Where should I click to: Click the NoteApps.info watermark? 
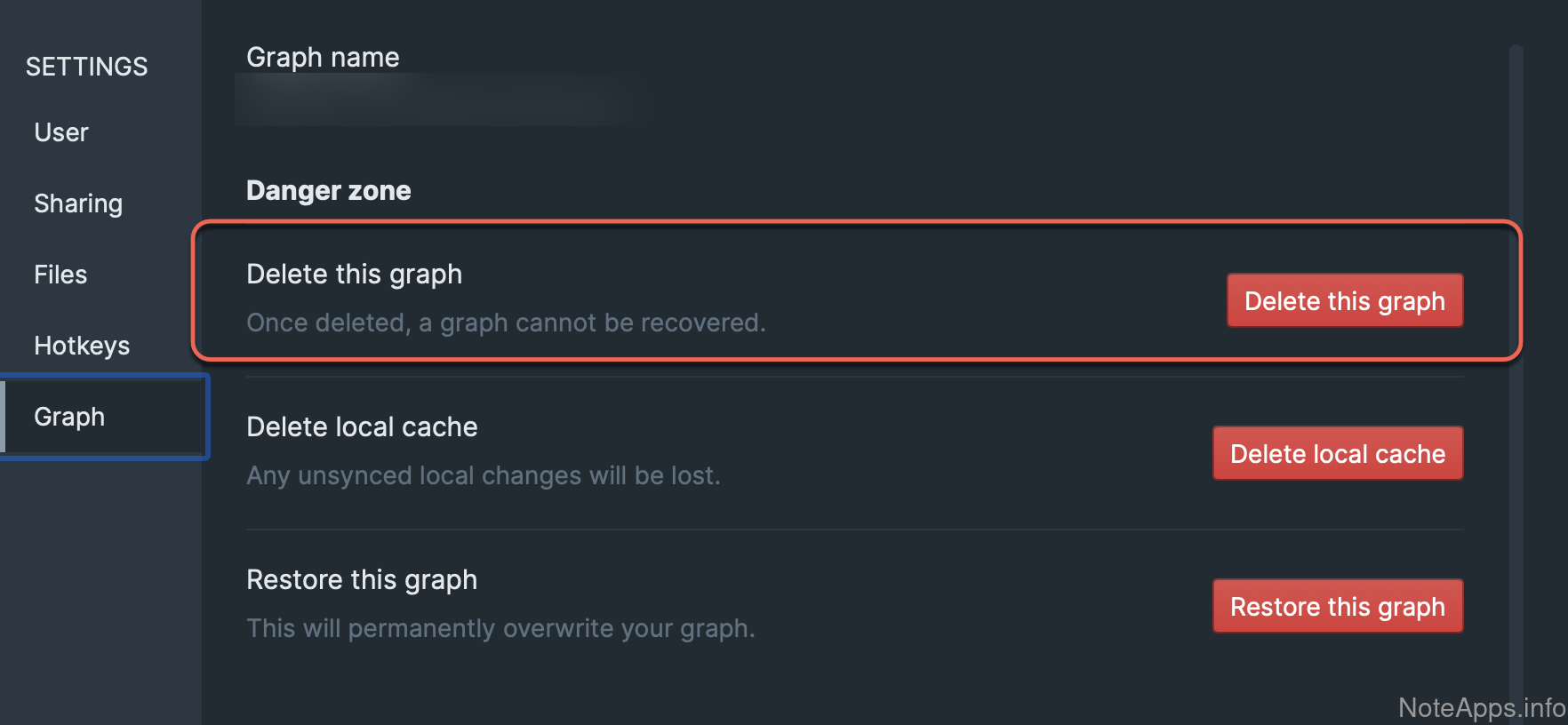[1481, 707]
